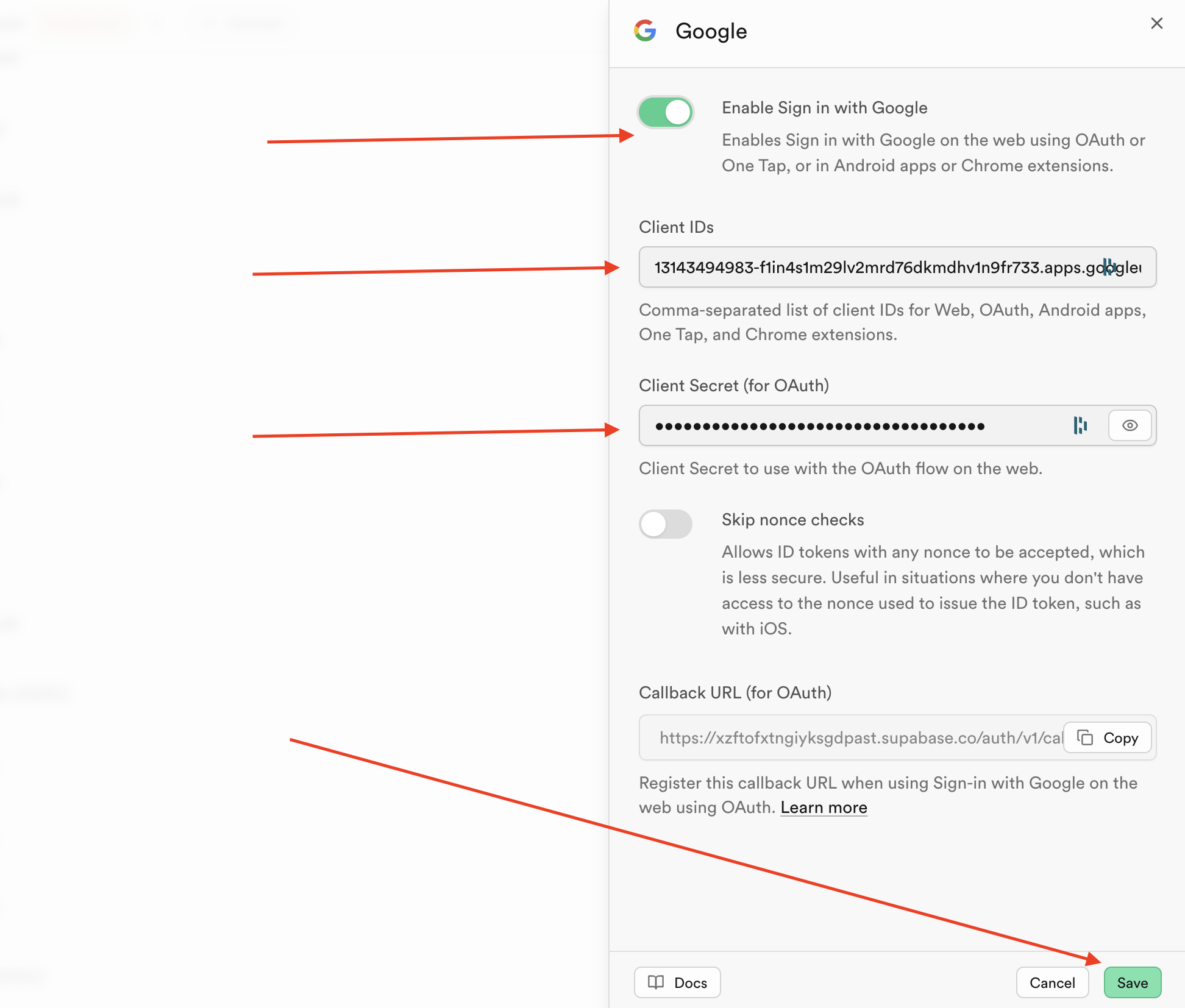This screenshot has width=1185, height=1008.
Task: Click the Callback URL (for OAuth) label
Action: pos(735,693)
